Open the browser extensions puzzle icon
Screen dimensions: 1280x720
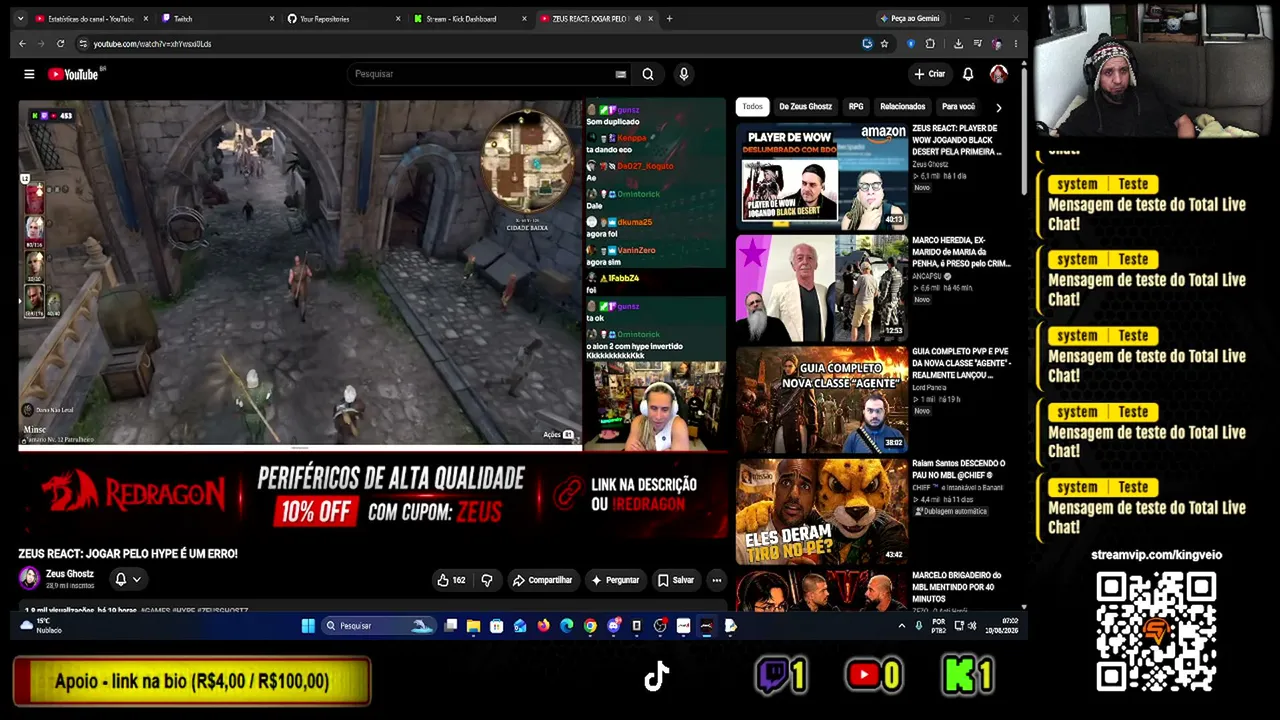coord(930,44)
